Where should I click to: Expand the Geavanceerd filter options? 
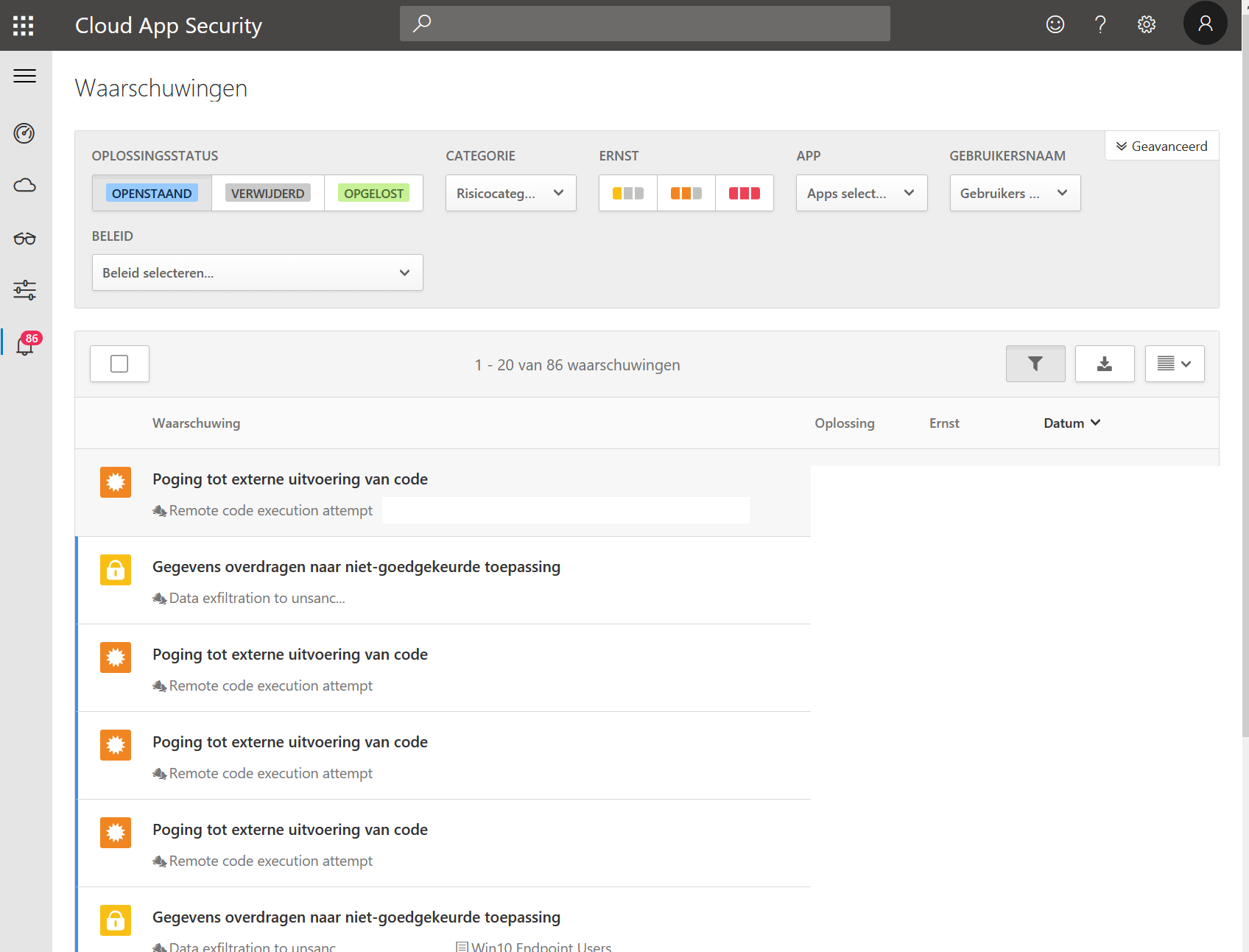tap(1161, 146)
